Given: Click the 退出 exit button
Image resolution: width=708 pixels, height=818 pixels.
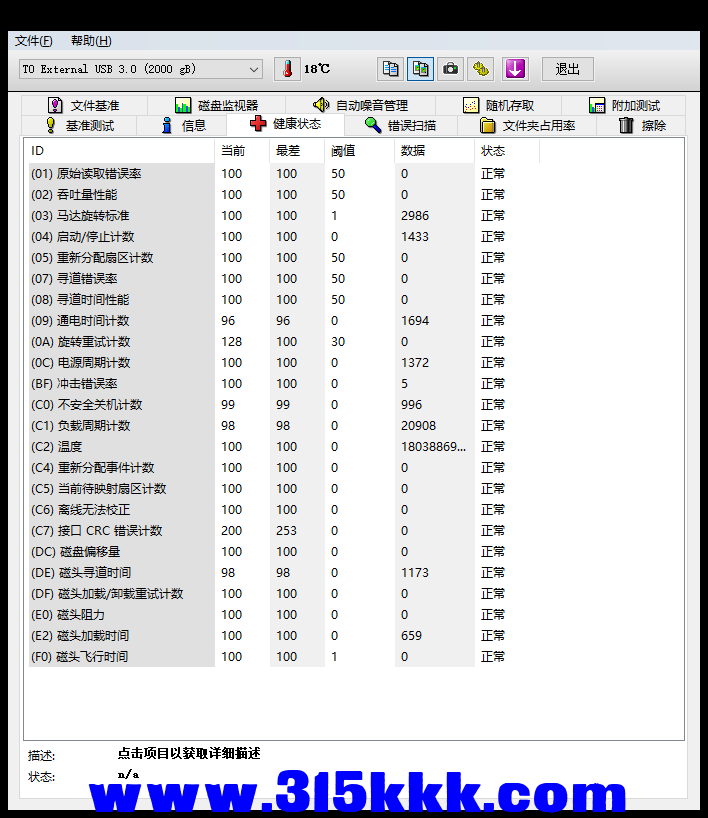Looking at the screenshot, I should [567, 69].
